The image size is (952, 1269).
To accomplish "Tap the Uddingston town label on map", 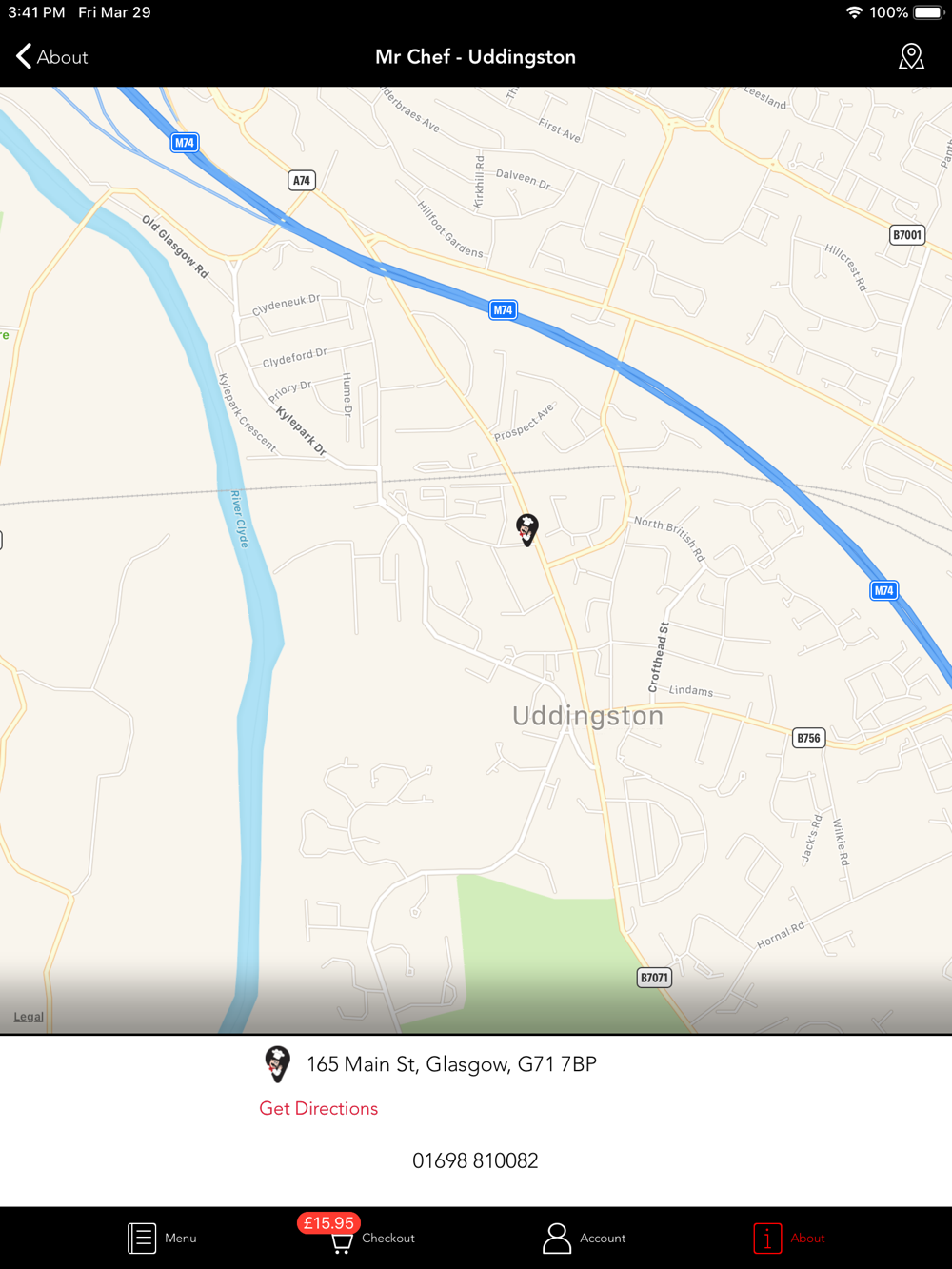I will [x=587, y=716].
